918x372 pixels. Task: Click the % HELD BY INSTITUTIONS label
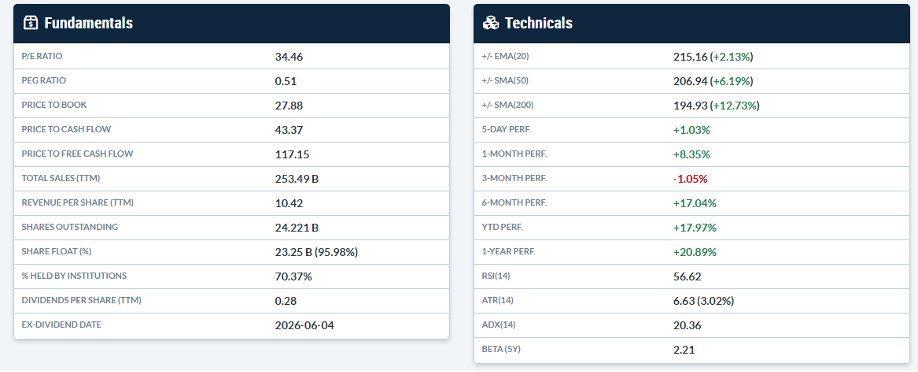coord(74,276)
